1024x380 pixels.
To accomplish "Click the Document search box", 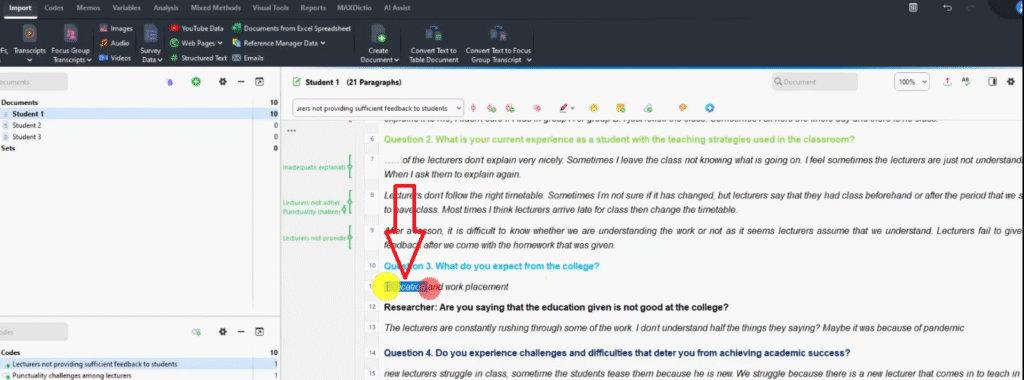I will coord(814,82).
